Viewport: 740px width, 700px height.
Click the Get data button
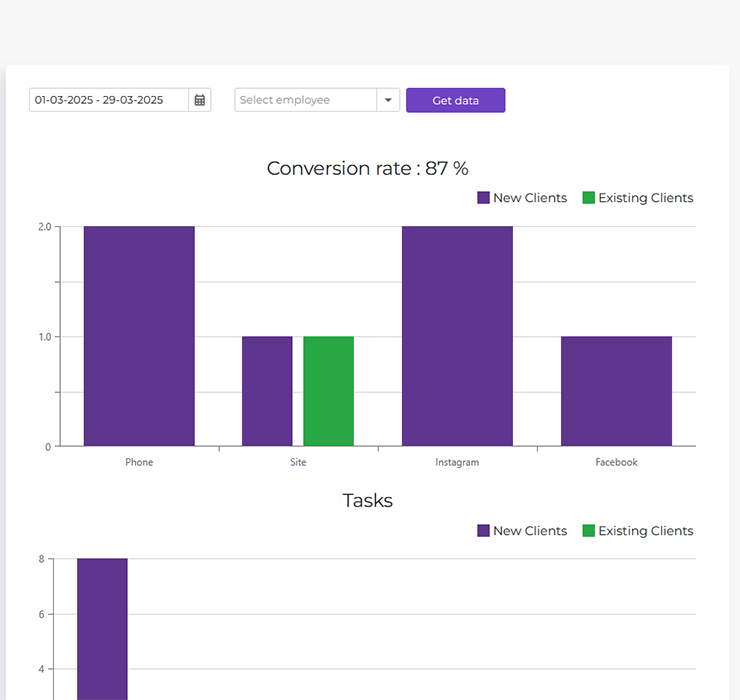point(455,100)
